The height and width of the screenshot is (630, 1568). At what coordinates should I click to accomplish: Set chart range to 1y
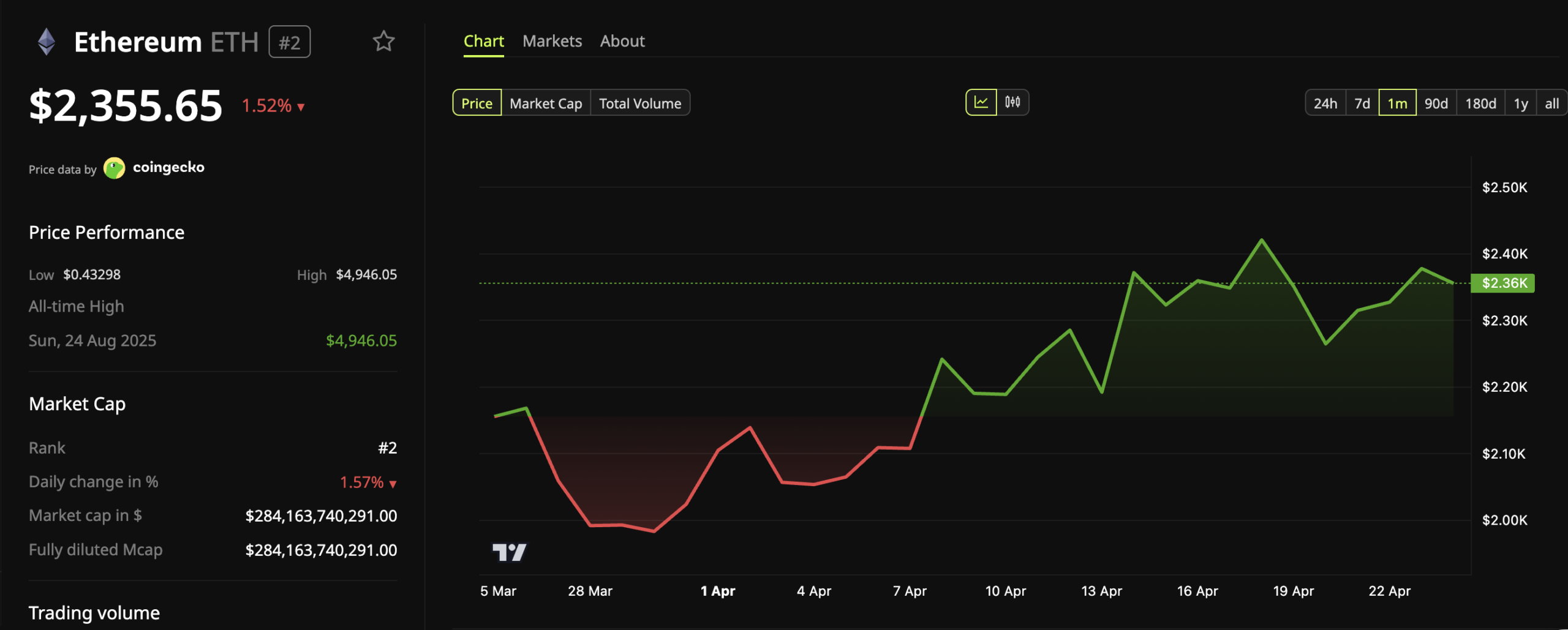tap(1520, 103)
